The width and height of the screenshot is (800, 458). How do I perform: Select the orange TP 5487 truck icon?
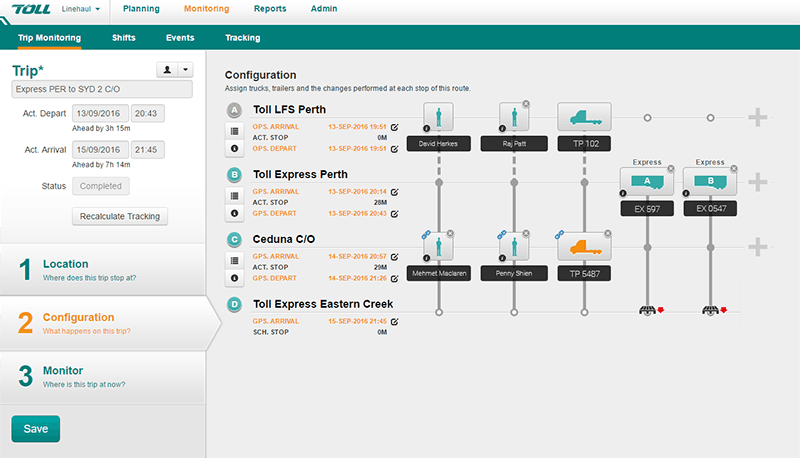584,247
